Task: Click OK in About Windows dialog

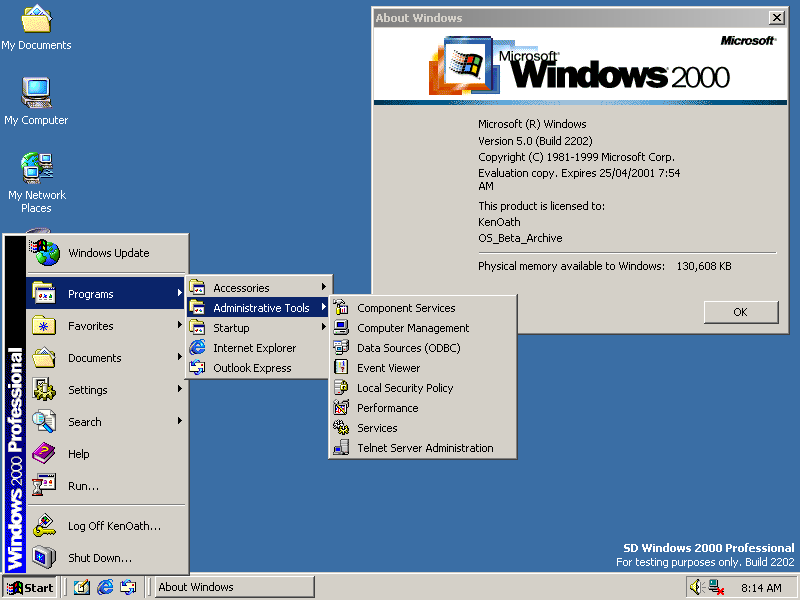Action: [x=741, y=312]
